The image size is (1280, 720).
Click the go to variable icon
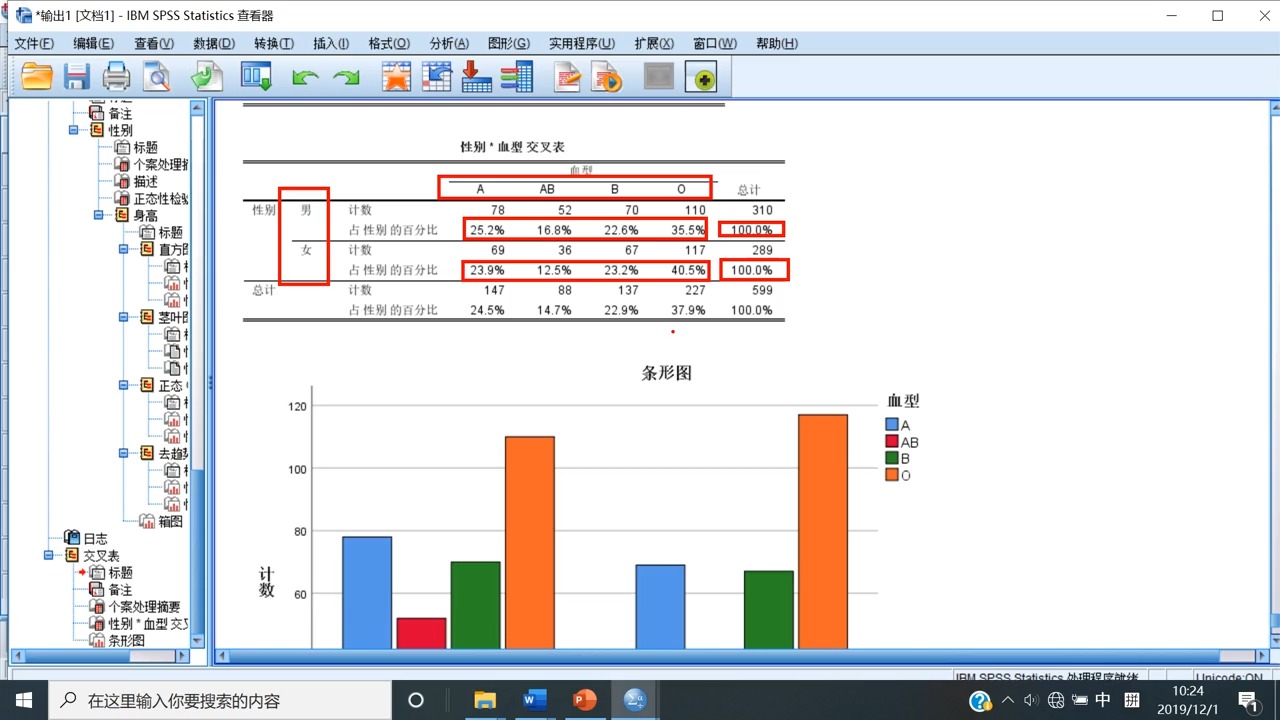tap(476, 77)
